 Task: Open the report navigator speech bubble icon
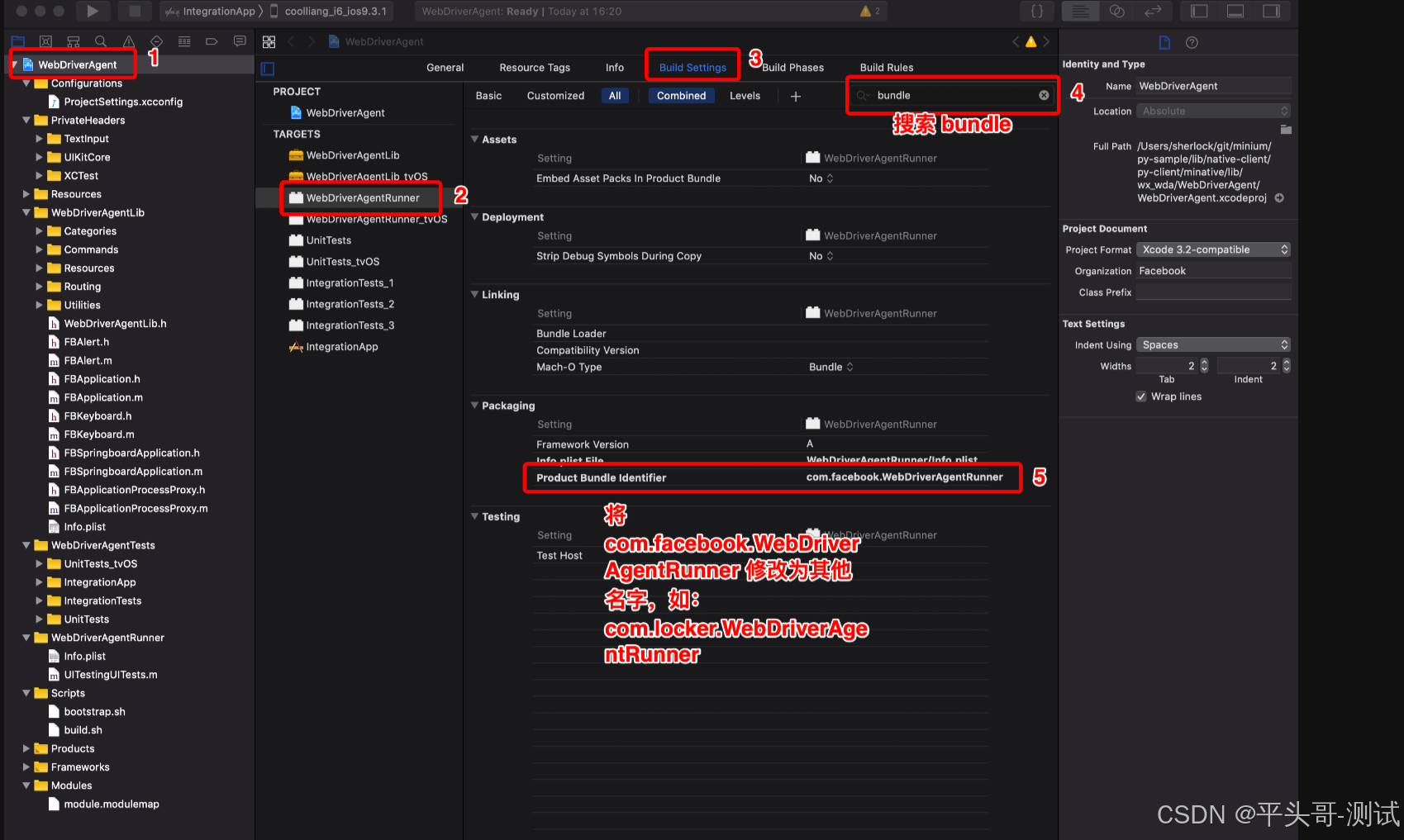[x=240, y=41]
